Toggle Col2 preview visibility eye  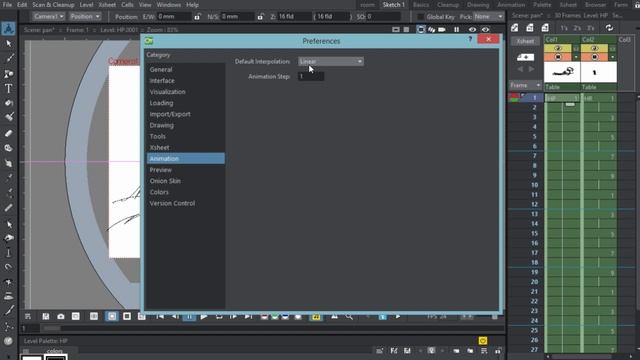pos(594,48)
